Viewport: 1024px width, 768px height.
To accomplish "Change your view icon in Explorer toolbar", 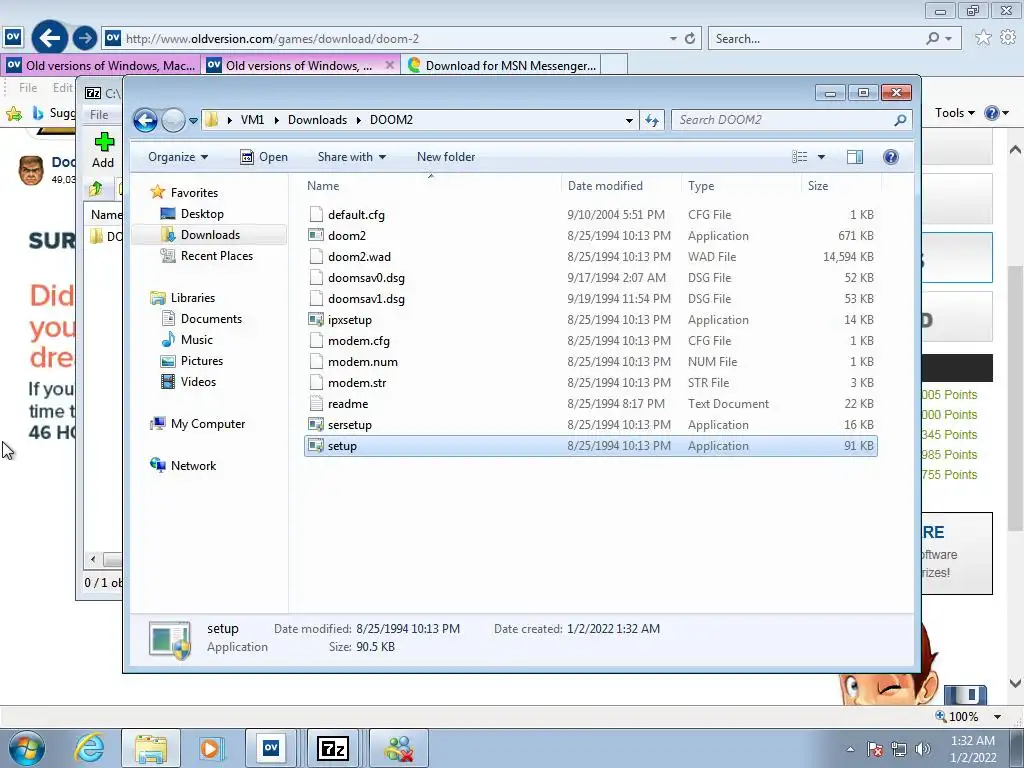I will pos(799,157).
